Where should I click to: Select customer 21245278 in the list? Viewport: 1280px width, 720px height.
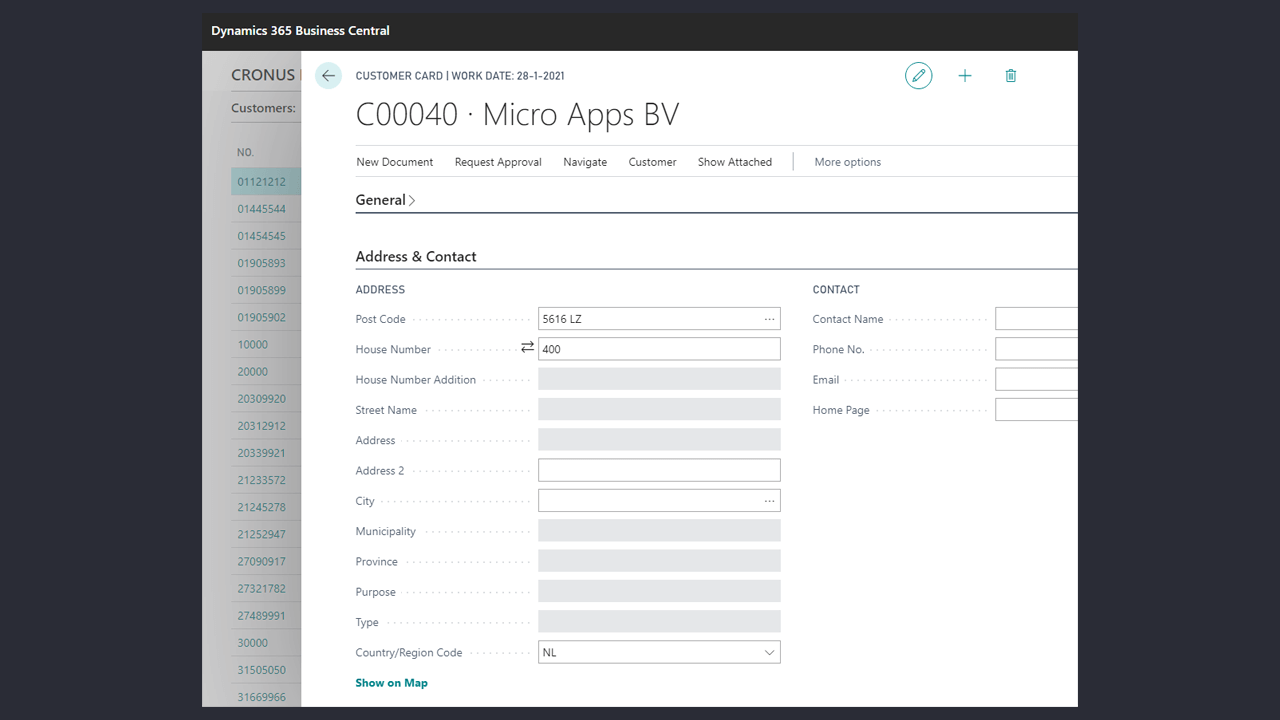(x=262, y=507)
